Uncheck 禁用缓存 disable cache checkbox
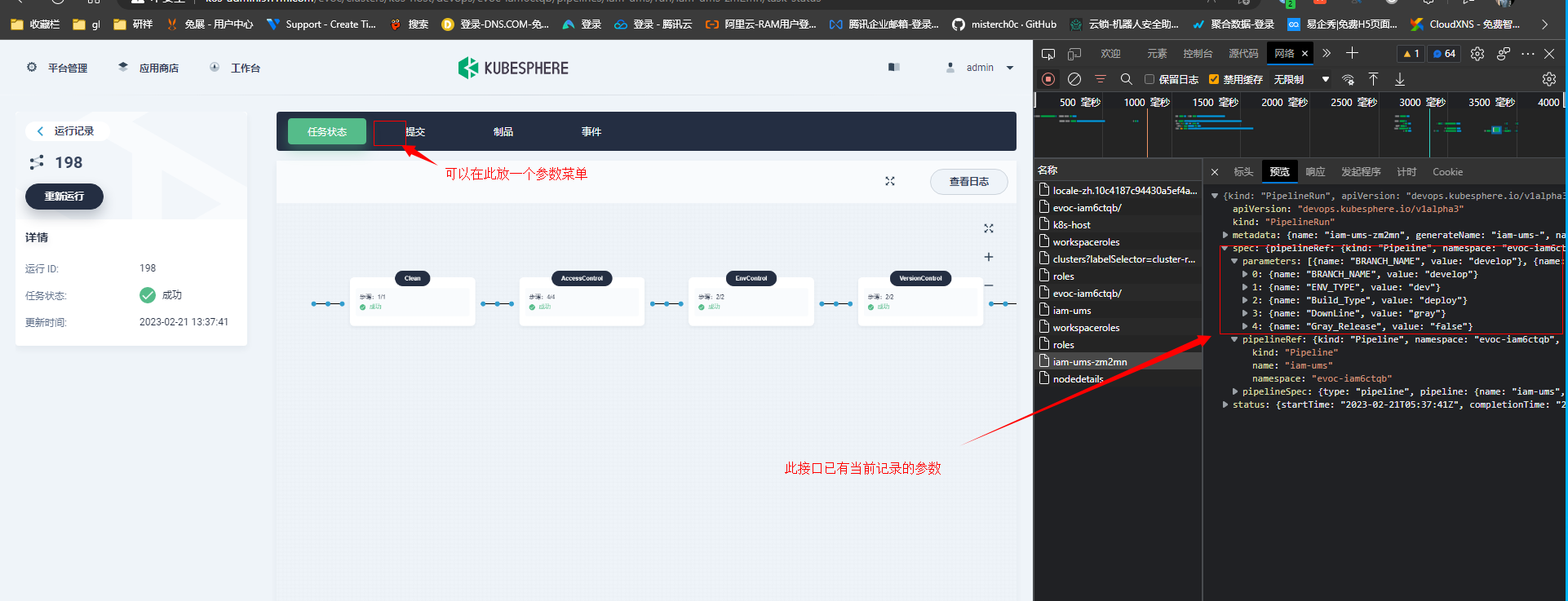Screen dimensions: 1568x601 [x=1214, y=79]
